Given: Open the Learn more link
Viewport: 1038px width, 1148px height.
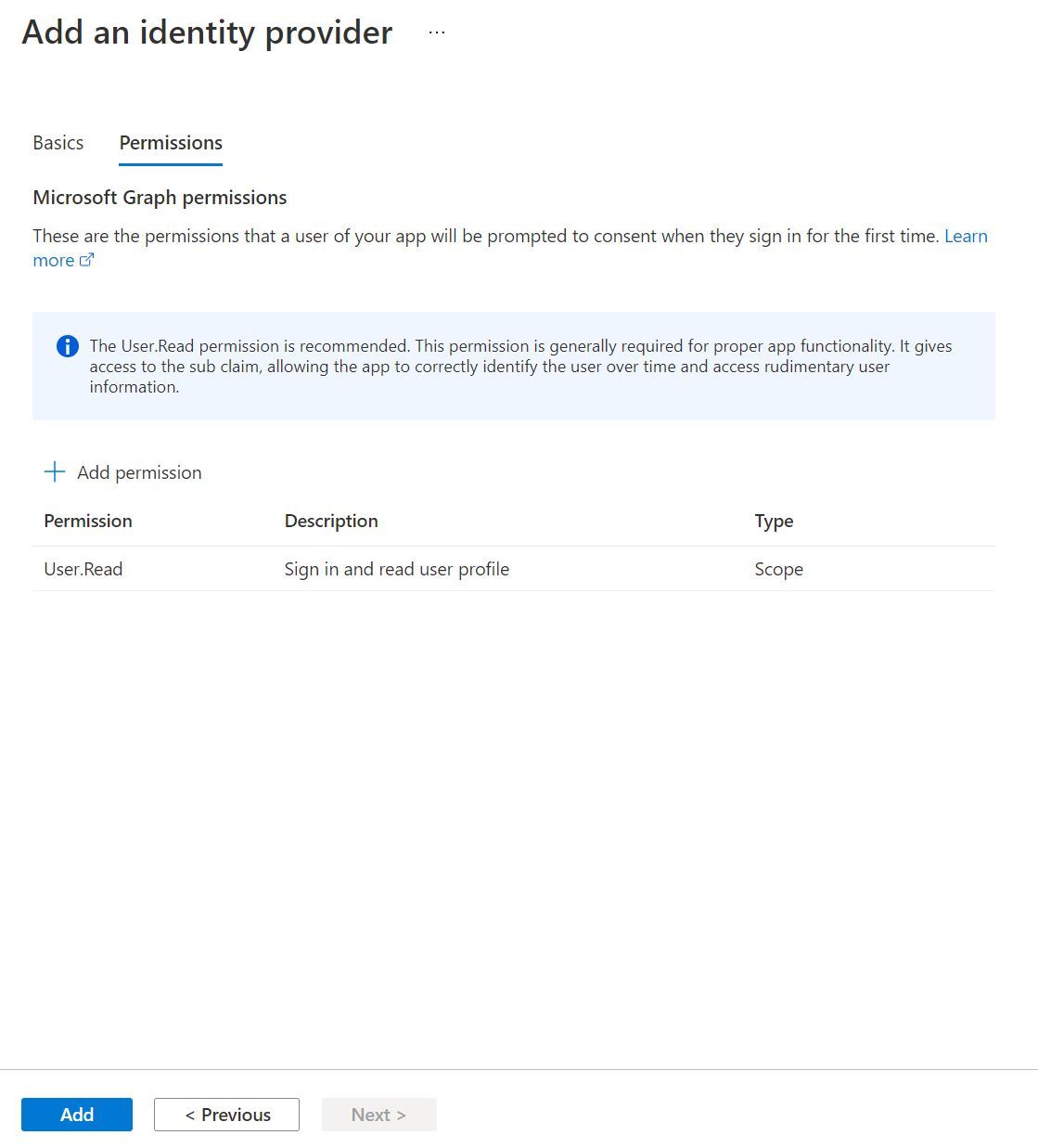Looking at the screenshot, I should [966, 236].
